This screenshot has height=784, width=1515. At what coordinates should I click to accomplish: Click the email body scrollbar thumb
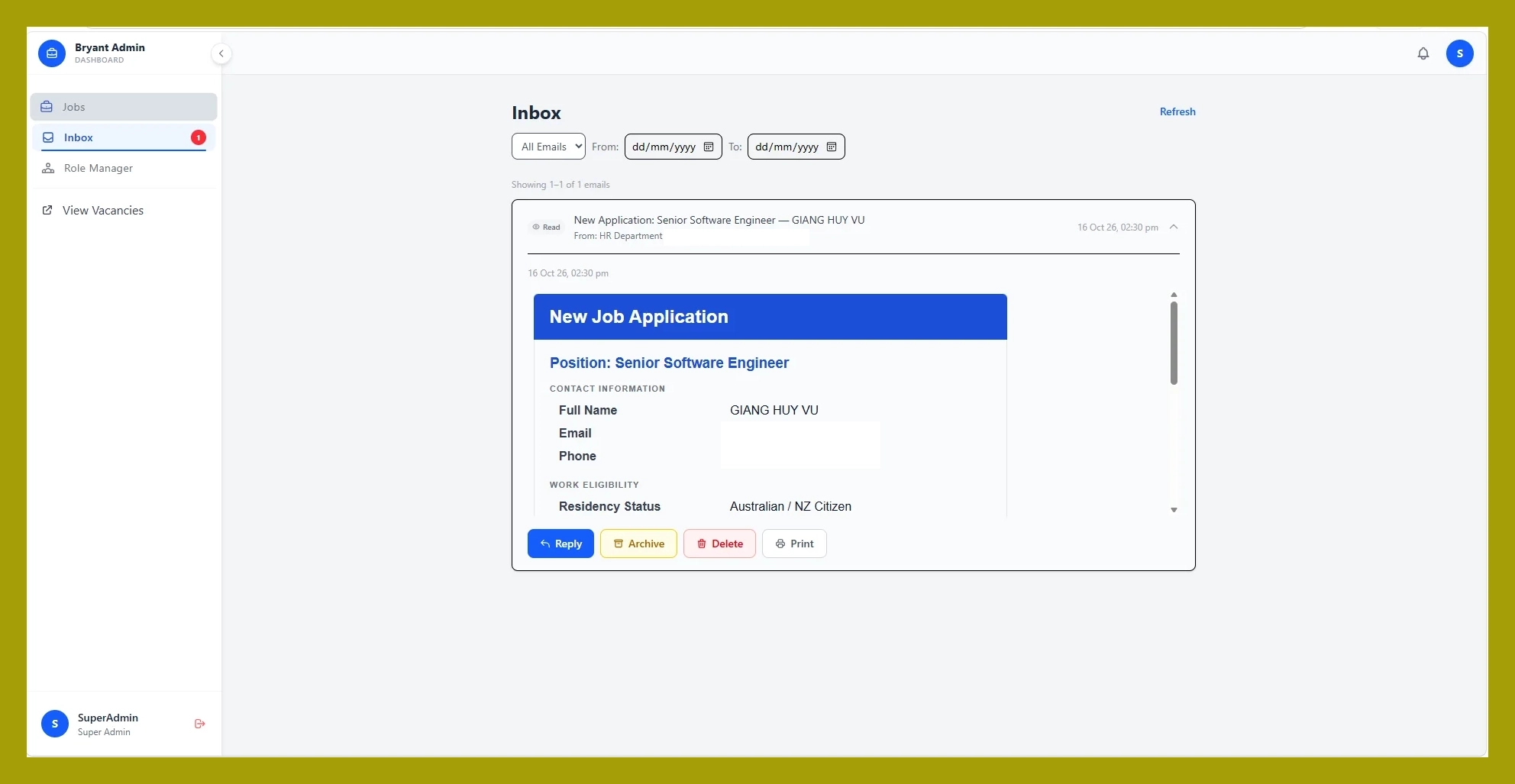click(x=1174, y=343)
